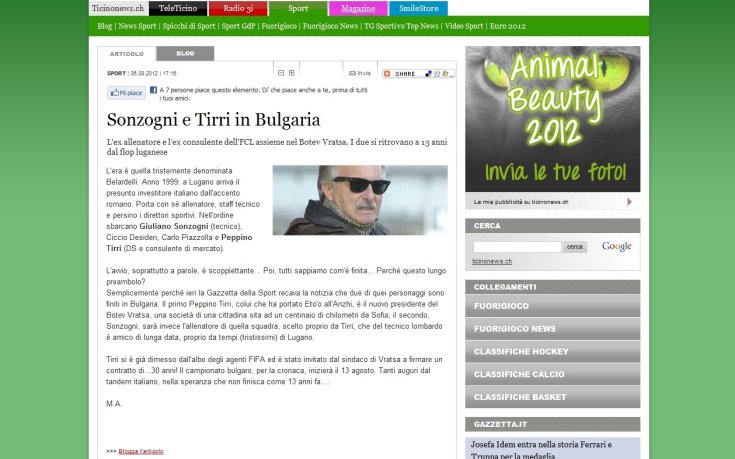Click the decrease text size icon
This screenshot has width=735, height=459.
click(x=279, y=73)
